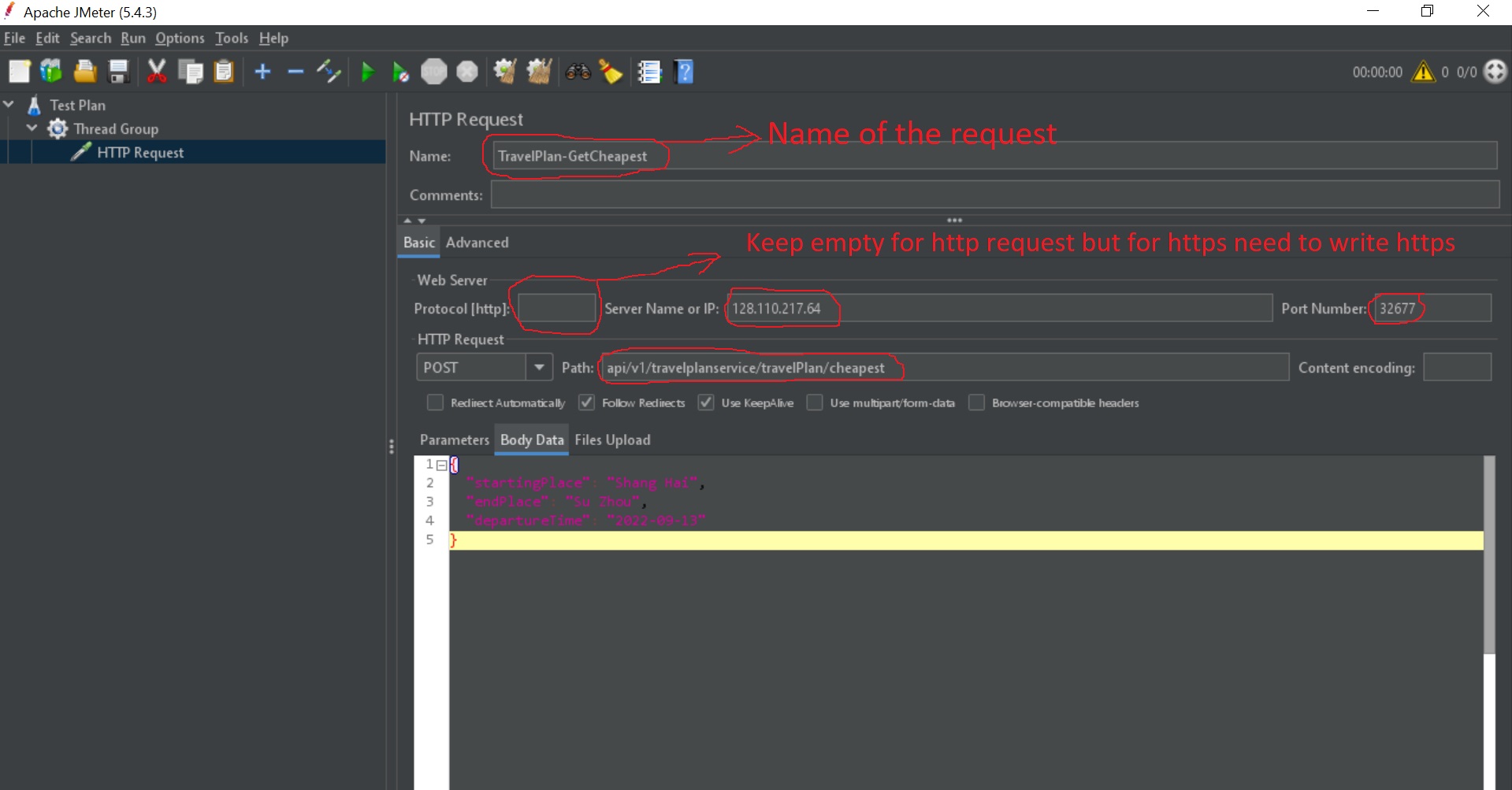Copy the selected element via toolbar
This screenshot has width=1512, height=790.
coord(190,72)
